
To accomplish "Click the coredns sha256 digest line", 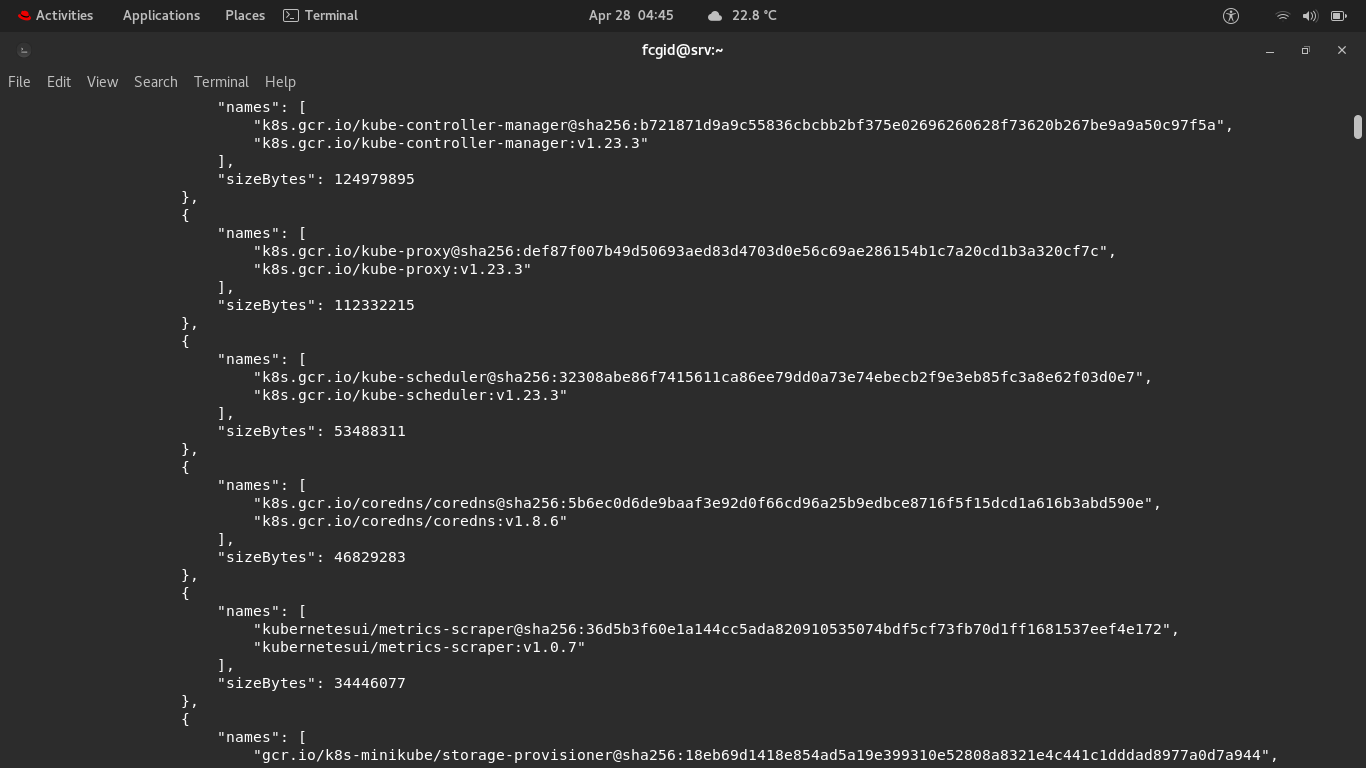I will [x=707, y=503].
